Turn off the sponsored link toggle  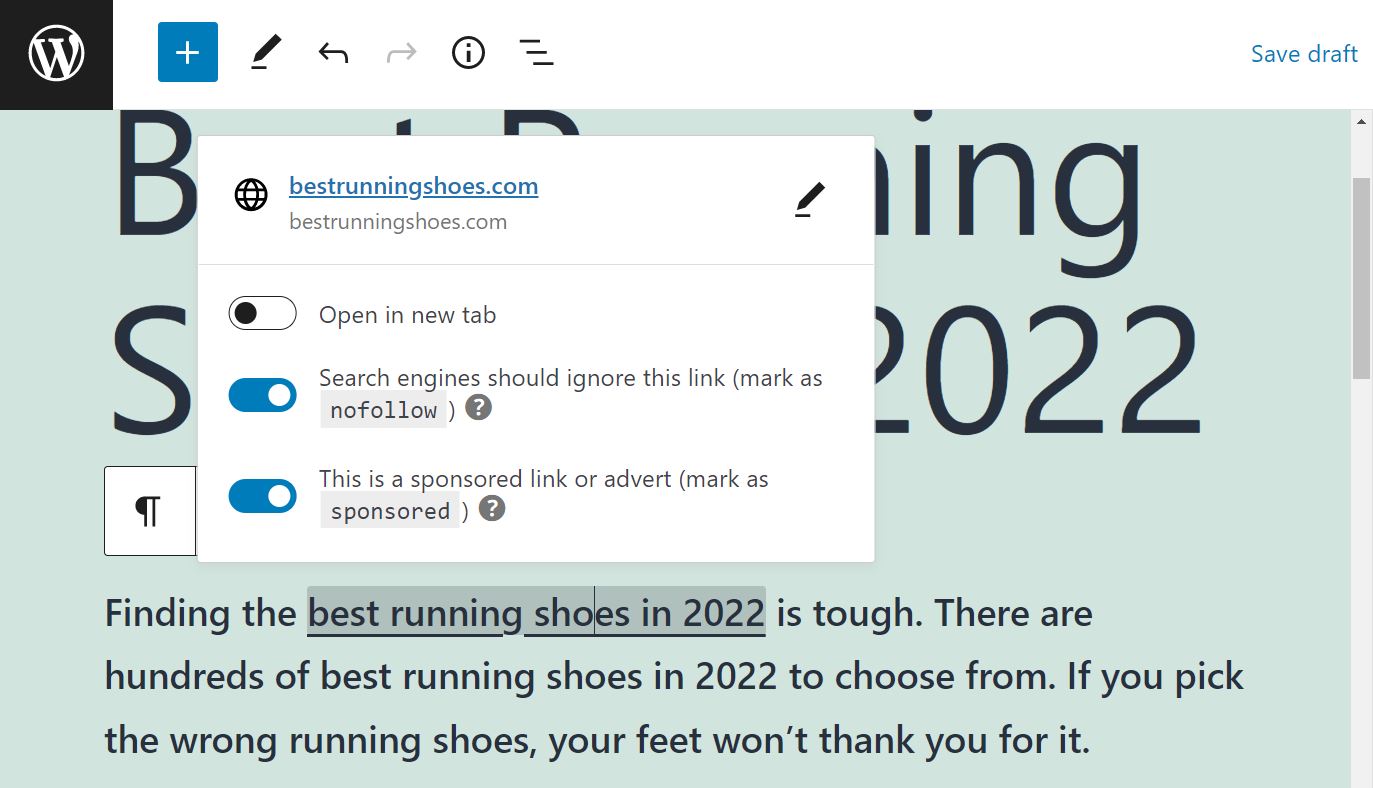[262, 496]
